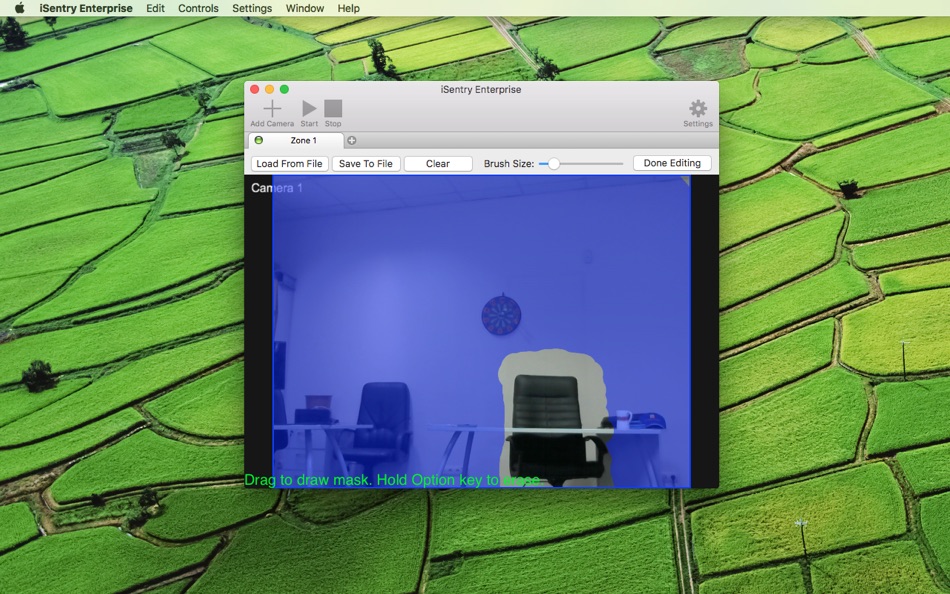Click the Add Camera plus icon

272,108
